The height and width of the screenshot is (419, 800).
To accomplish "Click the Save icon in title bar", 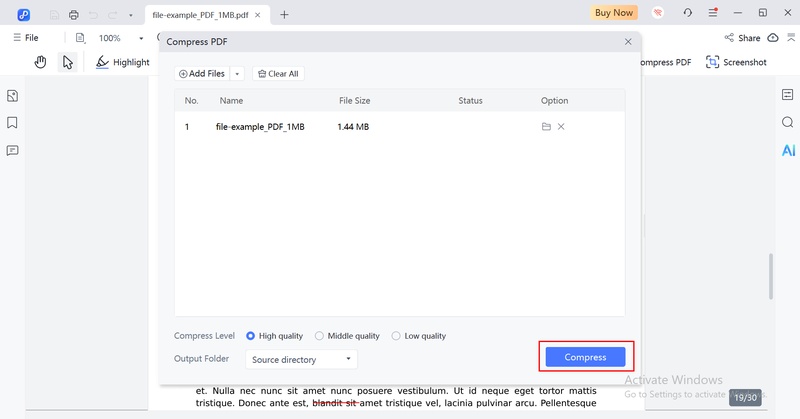I will pos(54,15).
